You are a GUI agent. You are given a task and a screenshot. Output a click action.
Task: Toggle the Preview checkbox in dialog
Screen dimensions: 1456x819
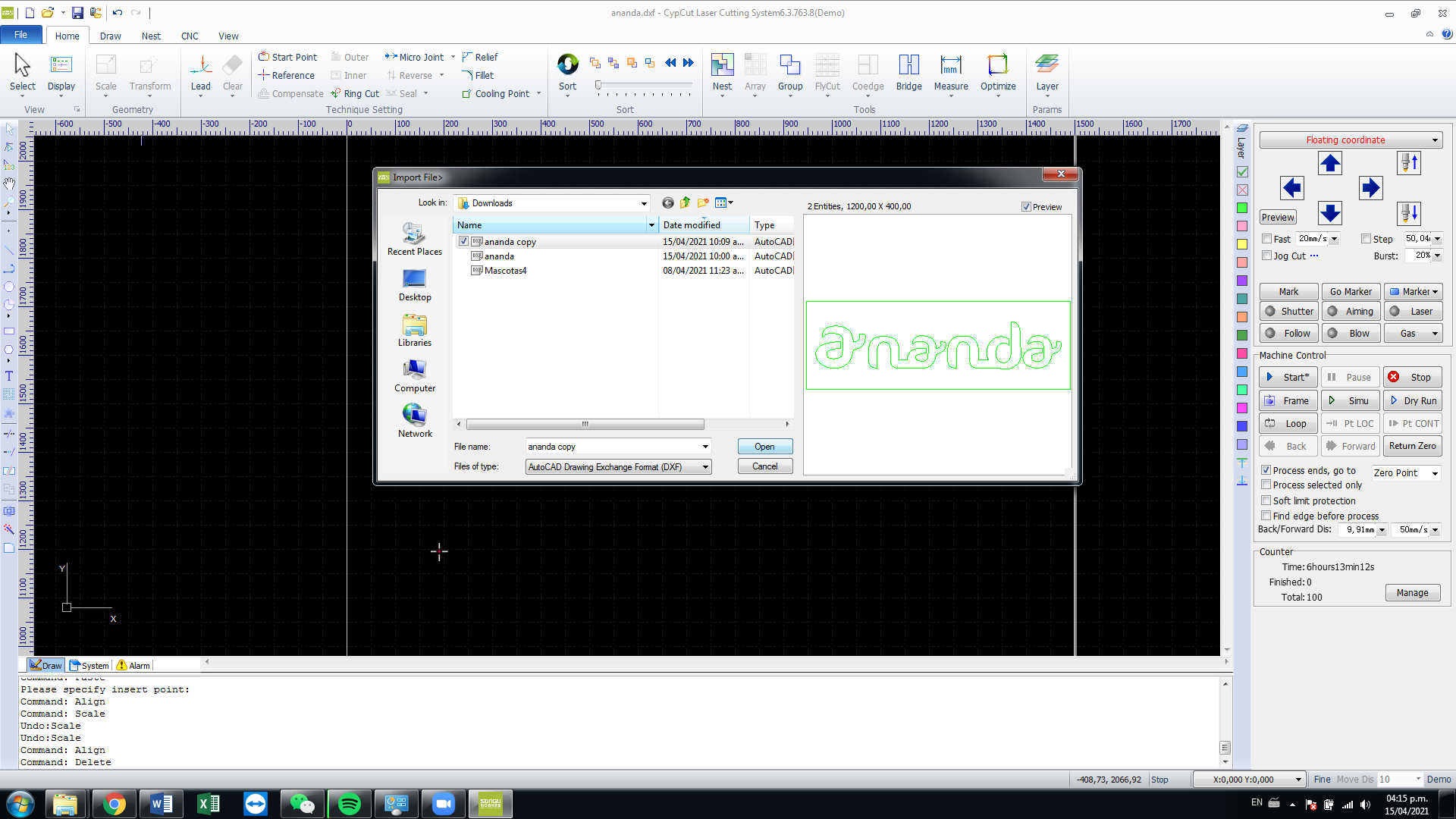pyautogui.click(x=1026, y=207)
